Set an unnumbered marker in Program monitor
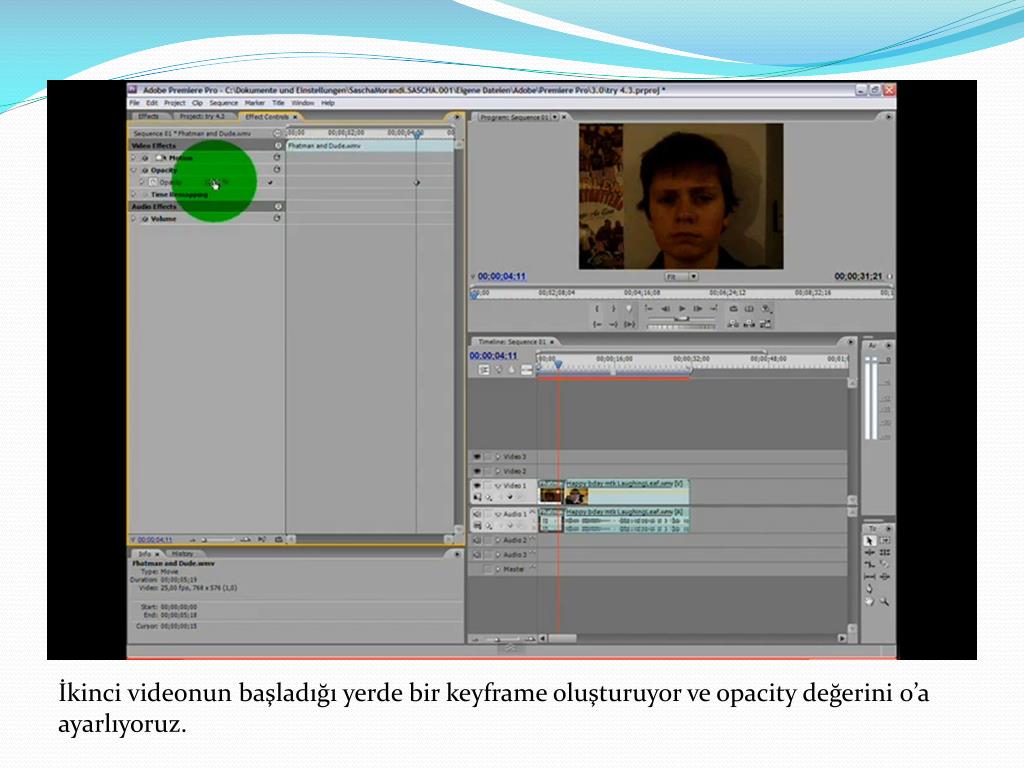The width and height of the screenshot is (1024, 768). 629,309
